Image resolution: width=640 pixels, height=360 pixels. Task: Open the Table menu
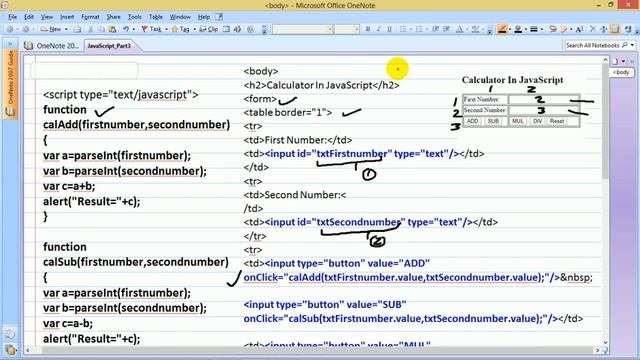click(x=156, y=17)
